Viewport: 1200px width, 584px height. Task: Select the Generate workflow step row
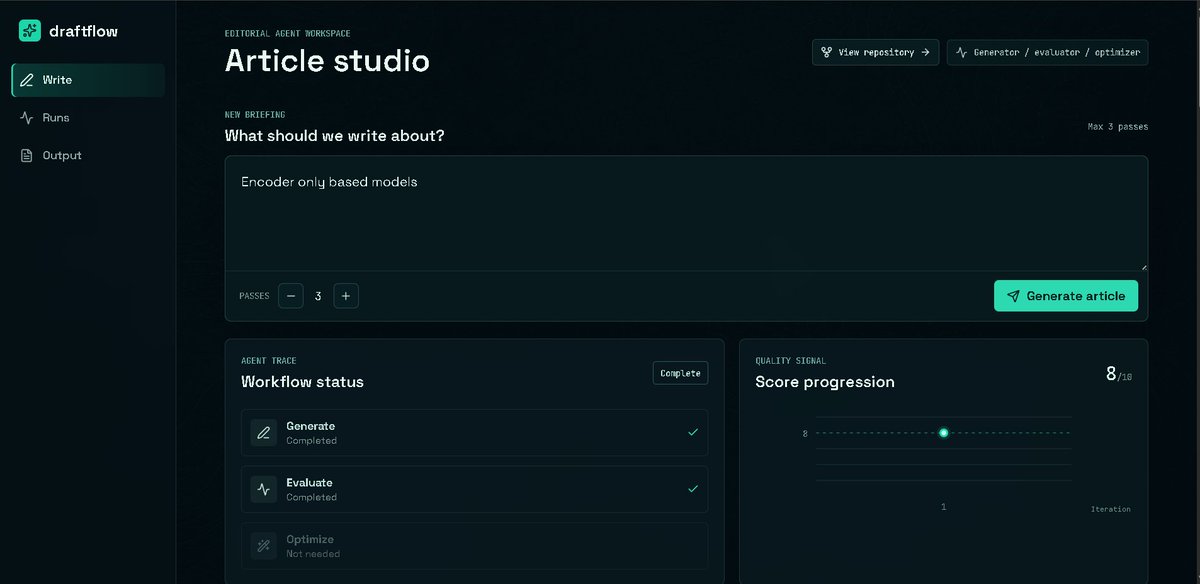click(474, 433)
